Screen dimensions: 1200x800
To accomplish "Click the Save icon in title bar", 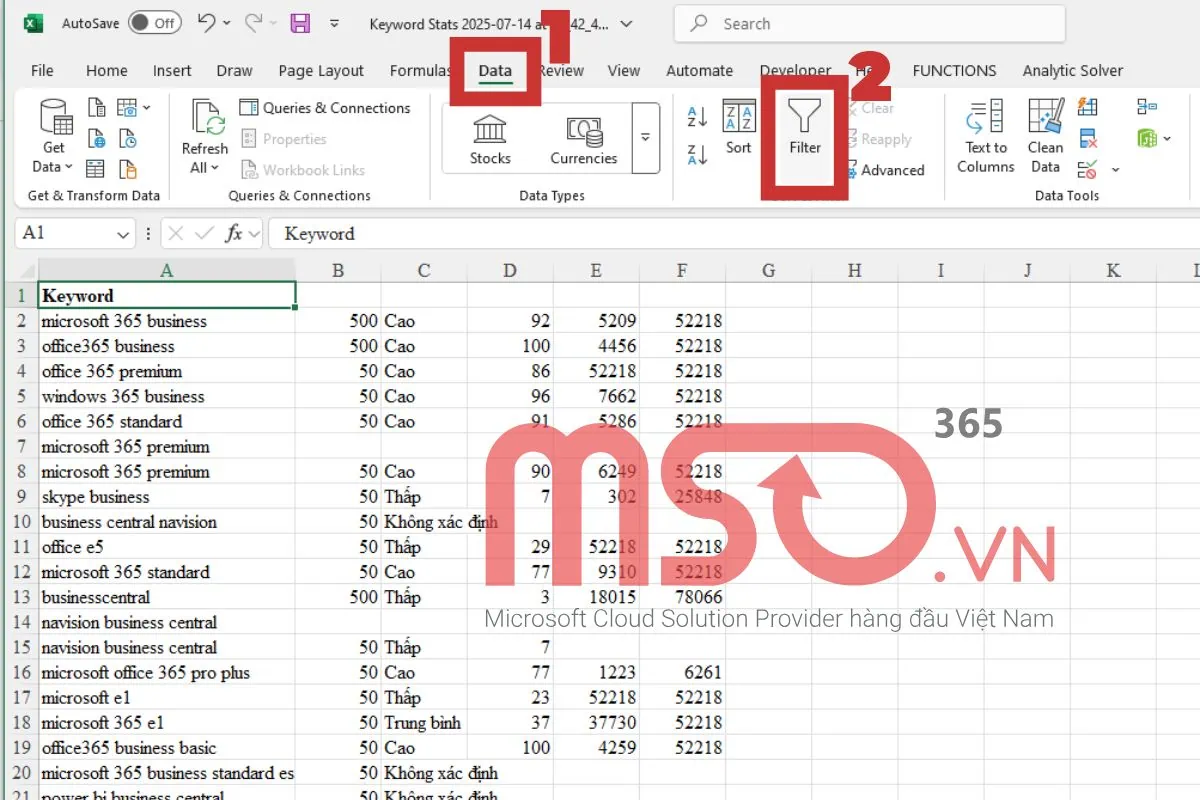I will pos(299,23).
